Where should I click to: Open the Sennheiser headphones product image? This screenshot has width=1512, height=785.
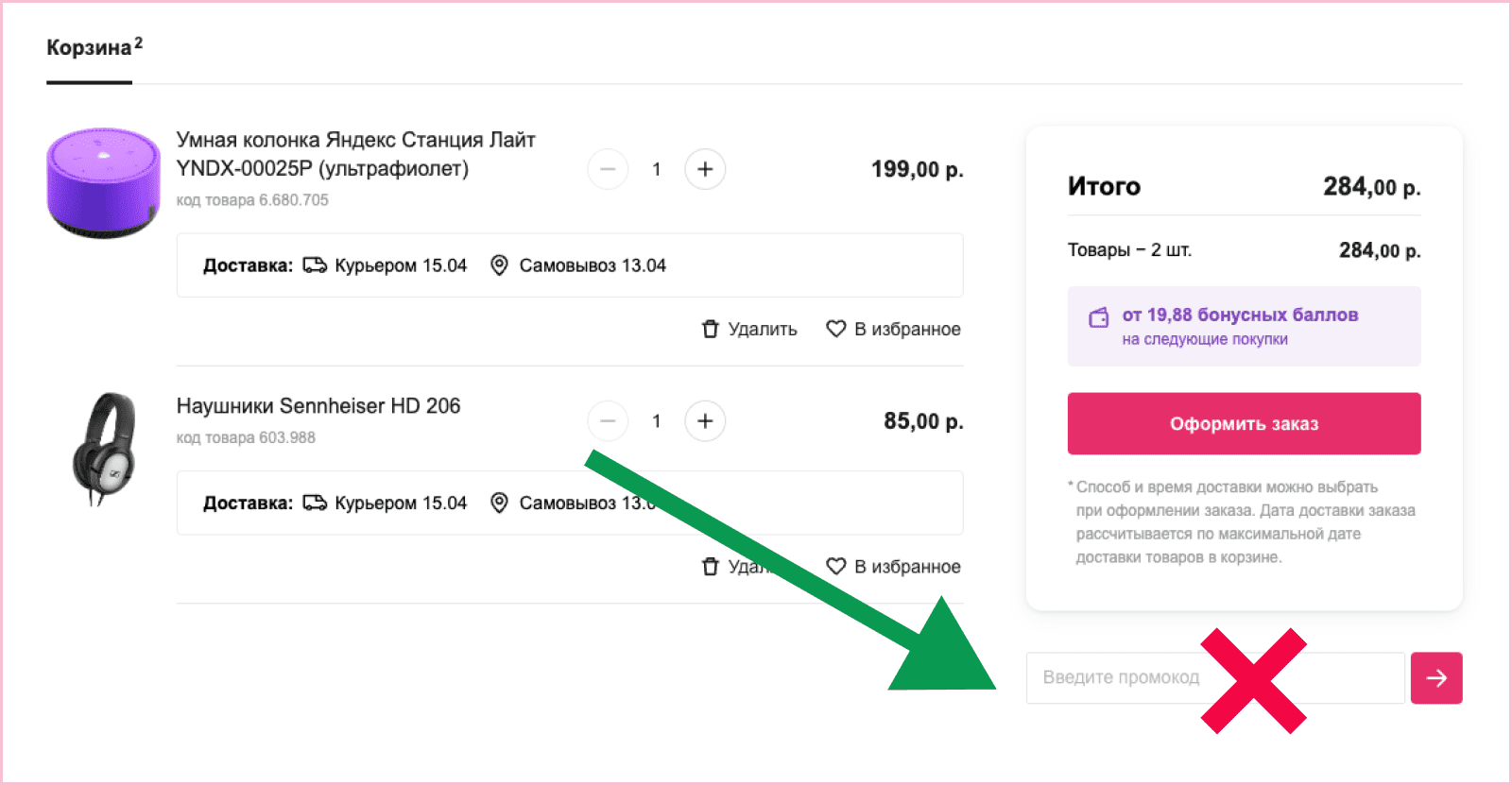(x=104, y=447)
